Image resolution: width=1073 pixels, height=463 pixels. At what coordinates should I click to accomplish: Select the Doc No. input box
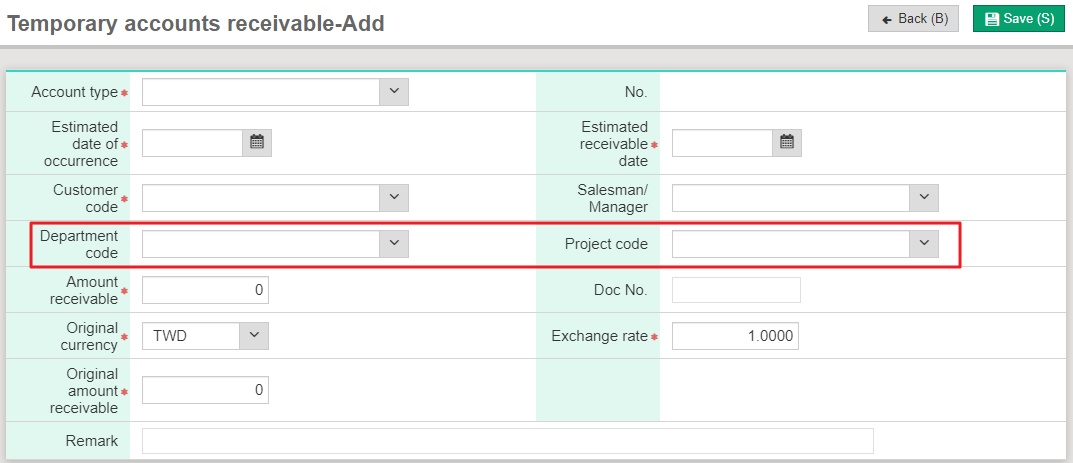[x=736, y=290]
